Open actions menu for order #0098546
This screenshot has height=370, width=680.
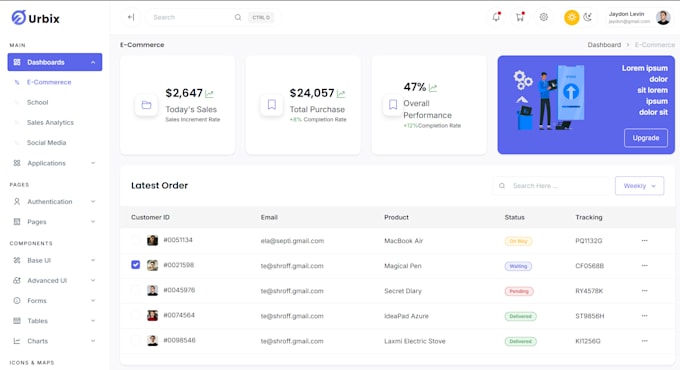pyautogui.click(x=644, y=341)
